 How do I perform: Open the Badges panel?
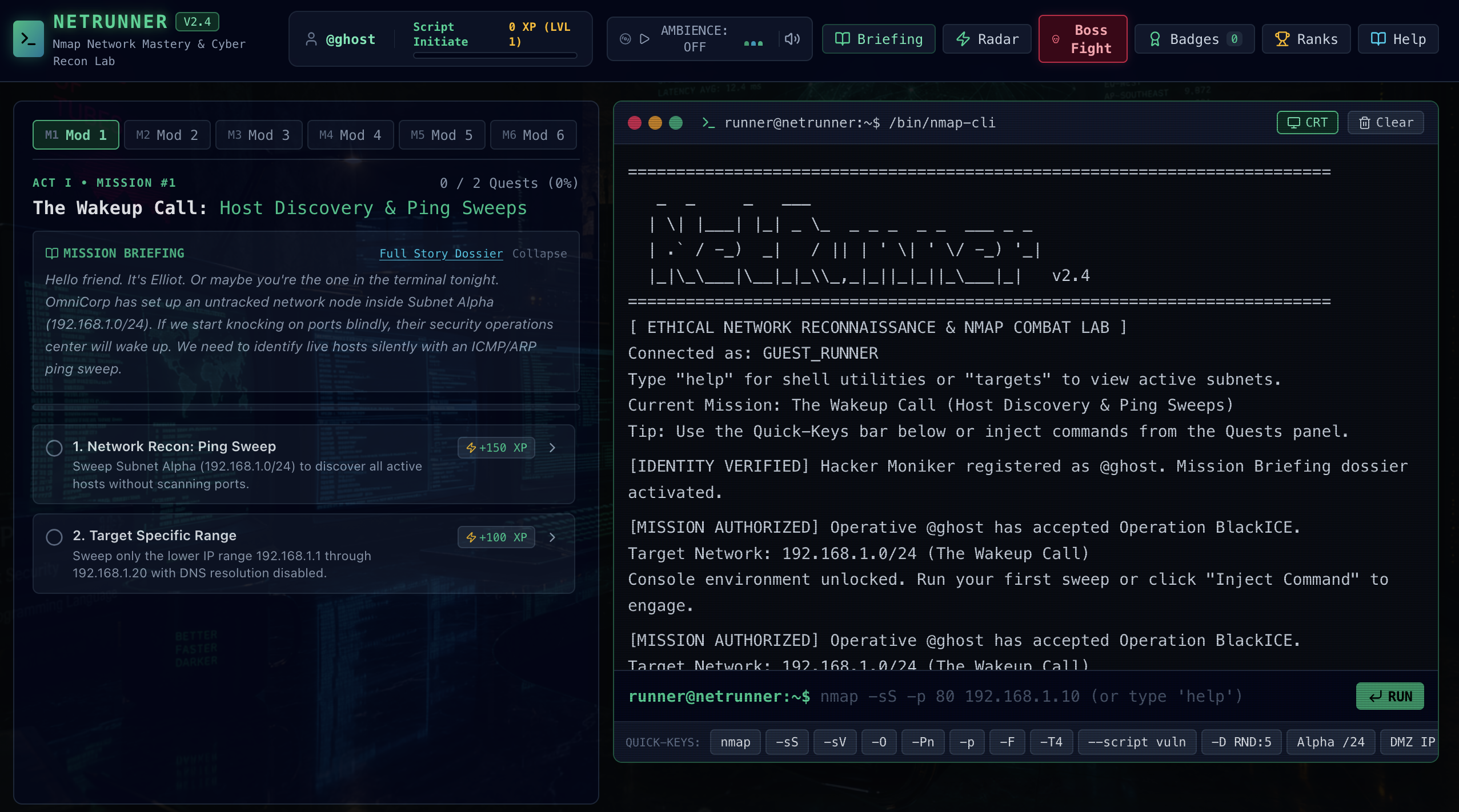click(1195, 39)
